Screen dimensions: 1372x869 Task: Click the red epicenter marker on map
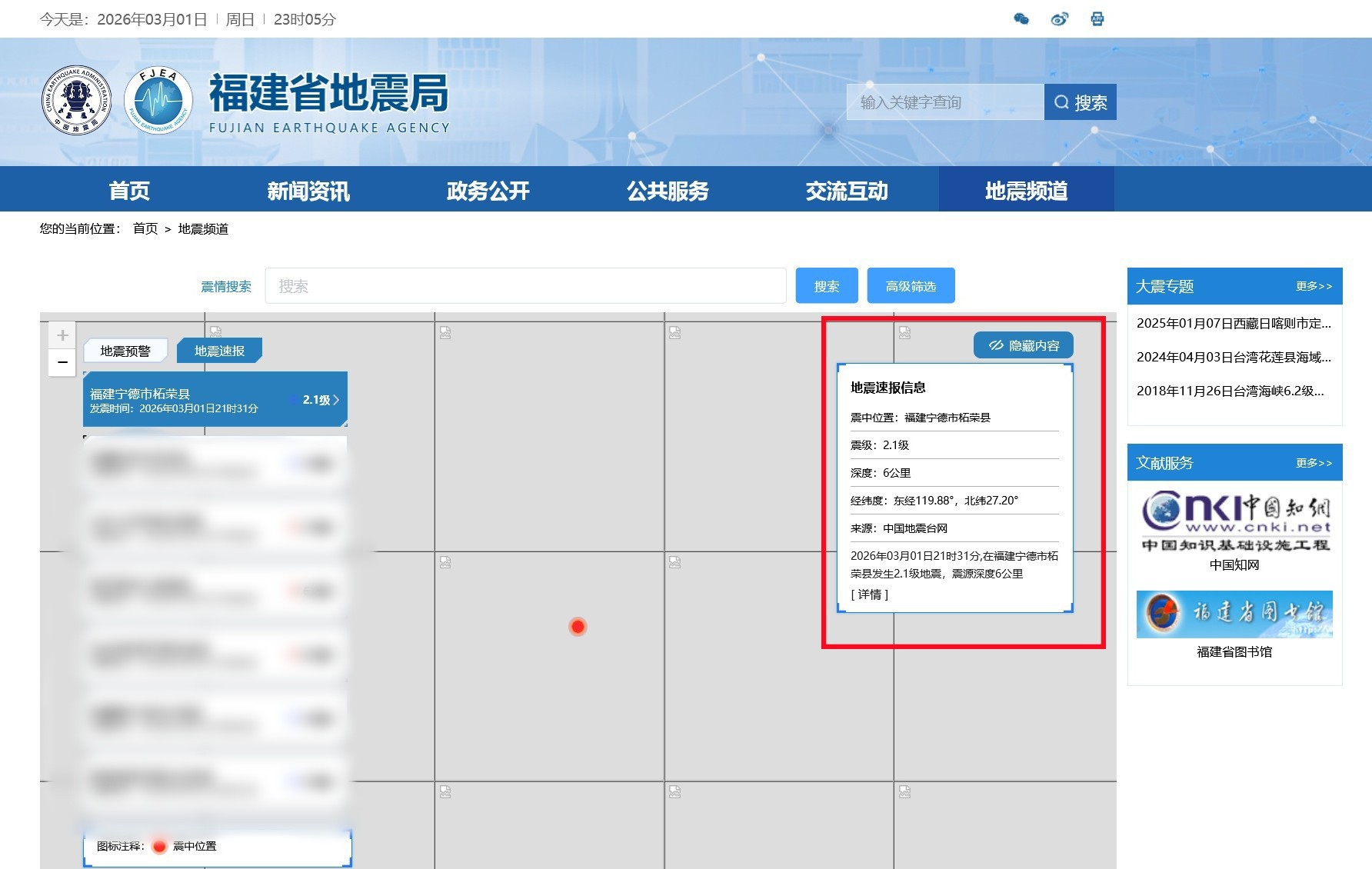point(578,627)
